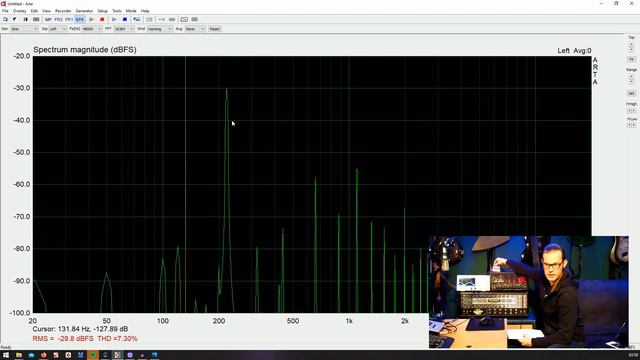Click the grid toolbar icon beside IMP

coord(36,20)
